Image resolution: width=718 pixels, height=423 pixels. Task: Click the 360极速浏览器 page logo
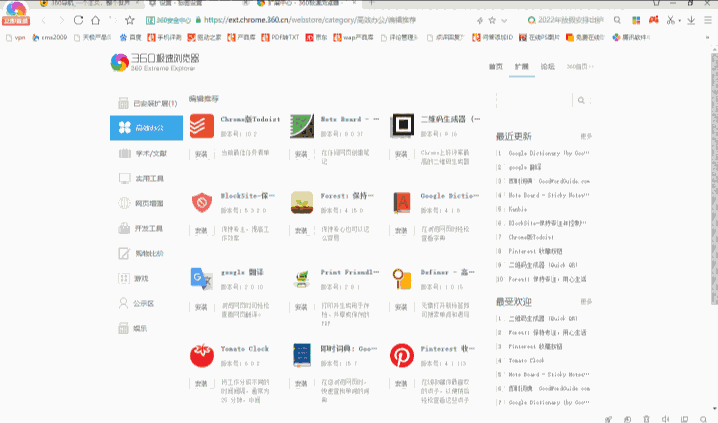[x=155, y=62]
